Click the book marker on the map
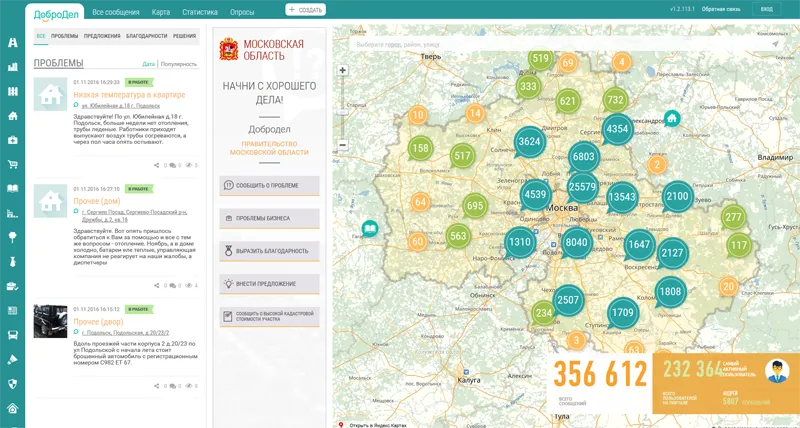This screenshot has height=428, width=800. click(x=369, y=229)
